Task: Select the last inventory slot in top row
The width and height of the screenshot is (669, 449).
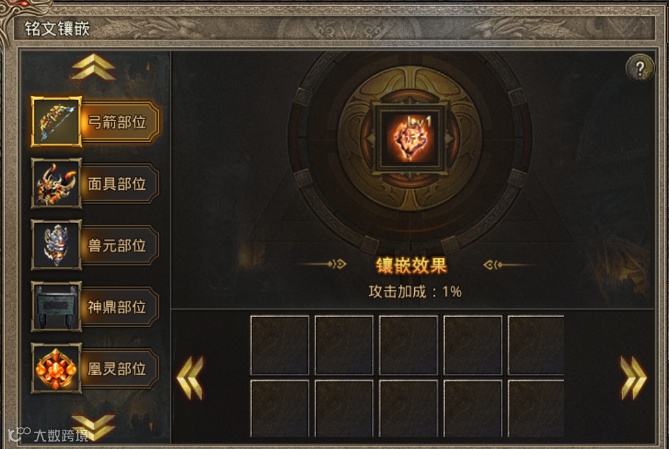Action: pyautogui.click(x=536, y=345)
